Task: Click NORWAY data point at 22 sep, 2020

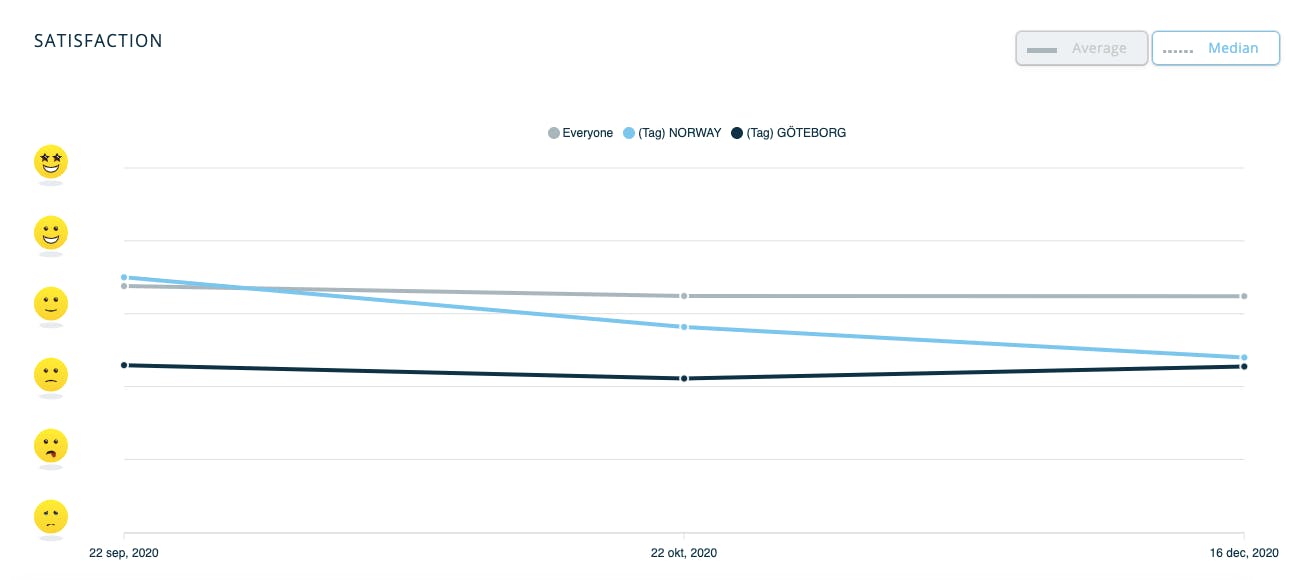Action: [x=124, y=277]
